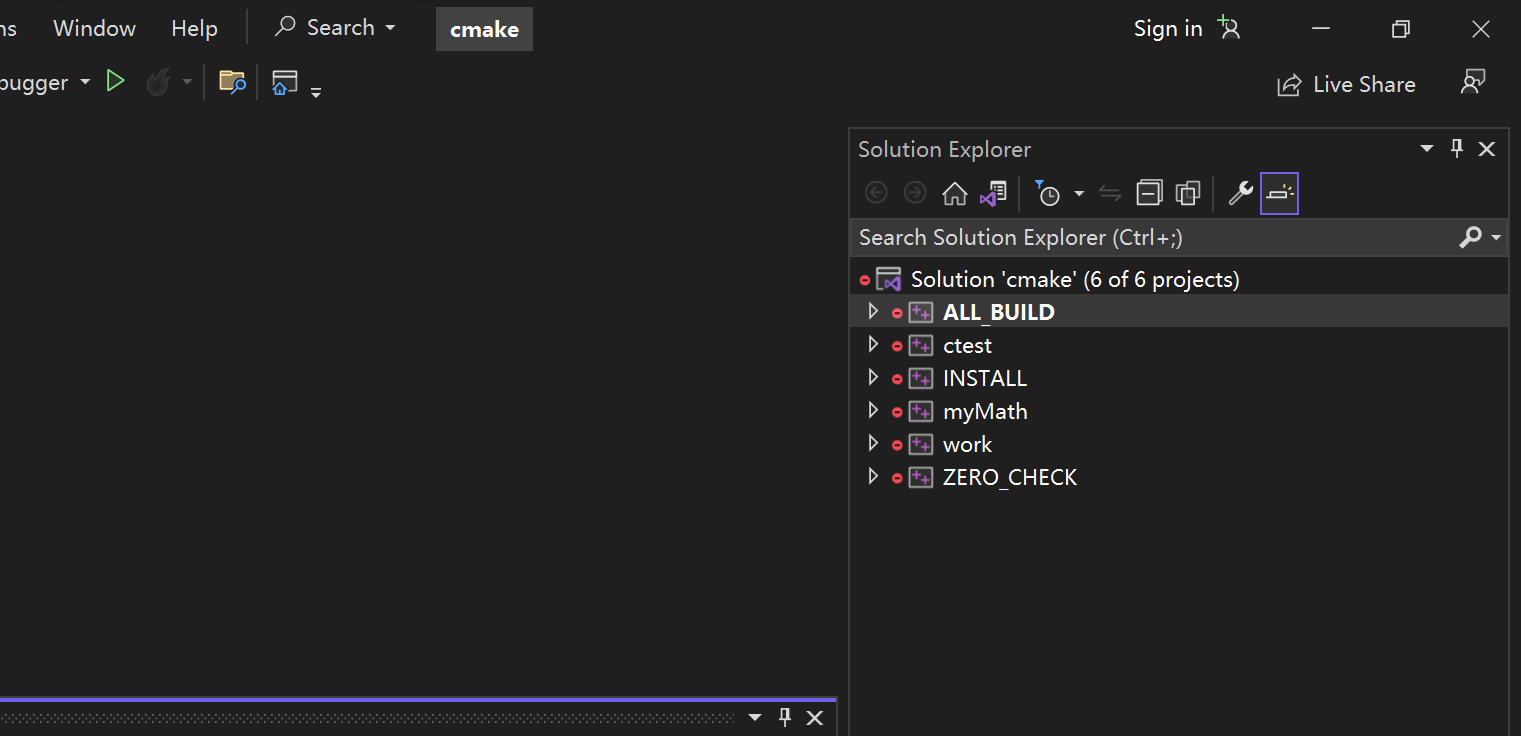Click the C++ project icon beside INSTALL
The image size is (1521, 736).
[921, 378]
